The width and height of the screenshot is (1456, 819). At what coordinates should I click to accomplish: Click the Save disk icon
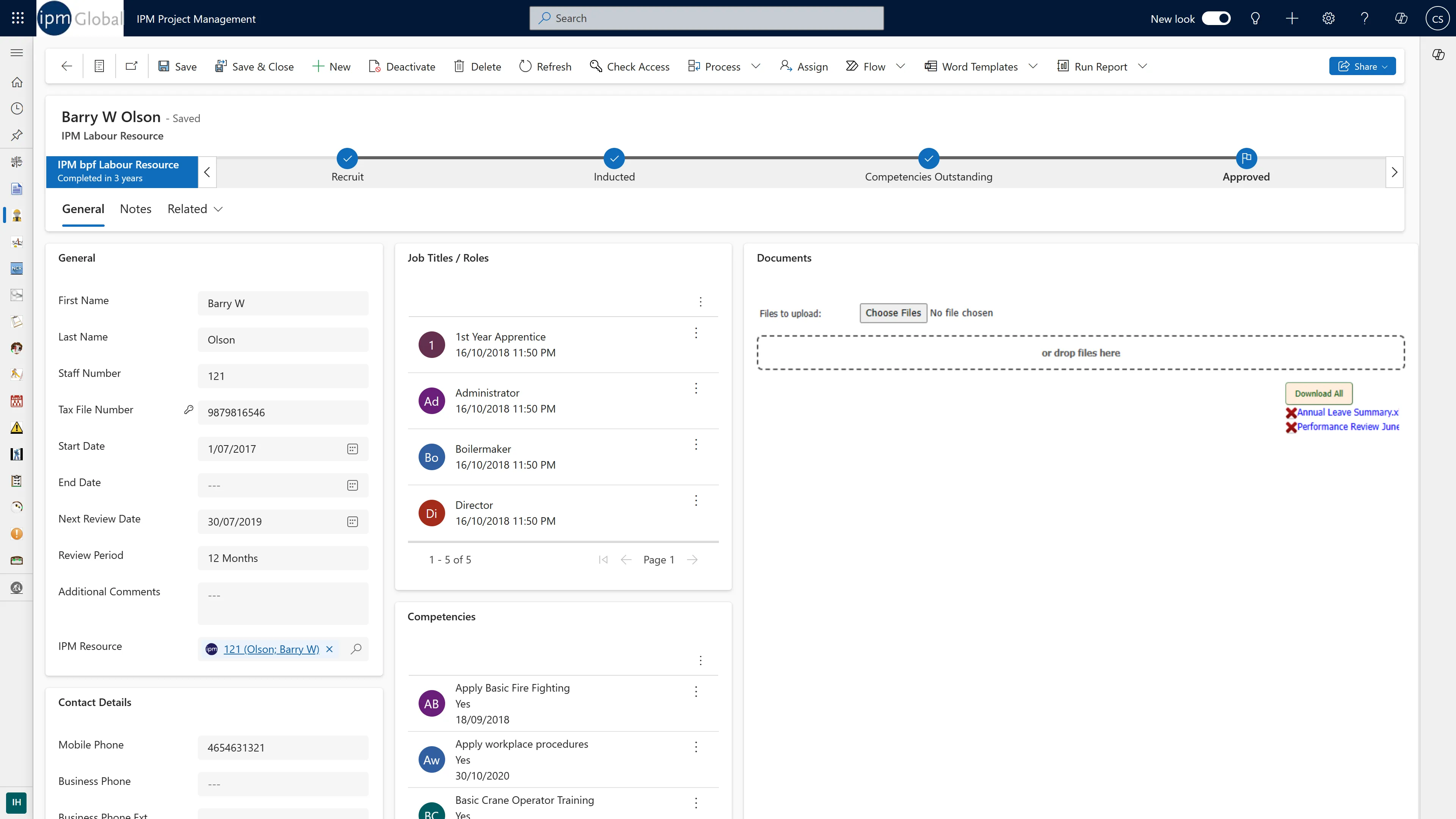click(x=164, y=66)
